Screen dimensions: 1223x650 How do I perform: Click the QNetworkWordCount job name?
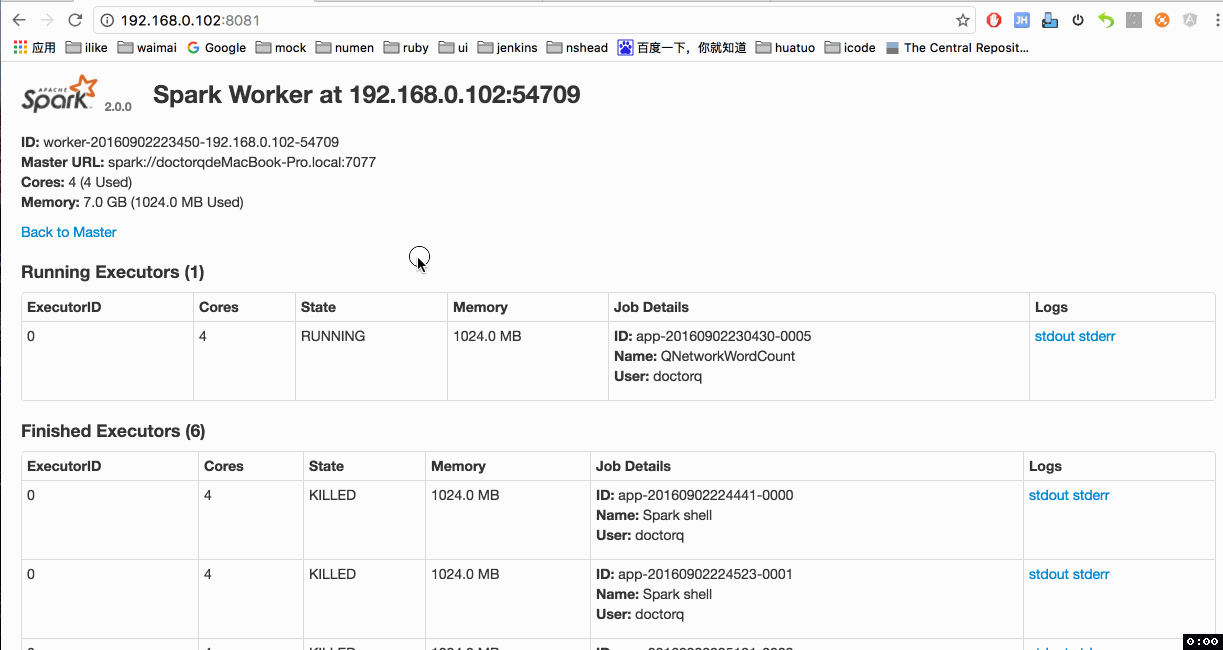click(x=728, y=356)
